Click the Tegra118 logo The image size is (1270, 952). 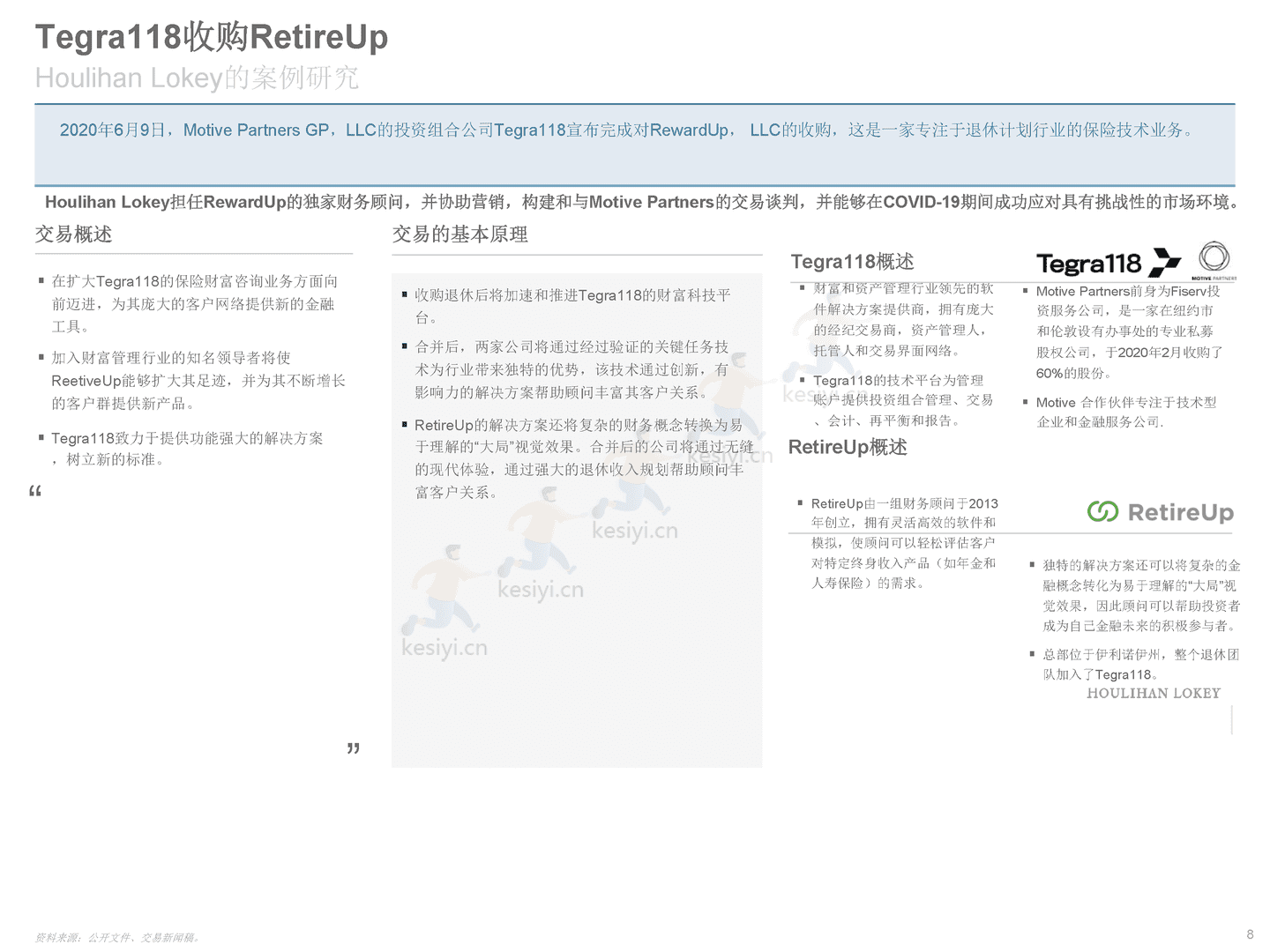(x=1109, y=263)
